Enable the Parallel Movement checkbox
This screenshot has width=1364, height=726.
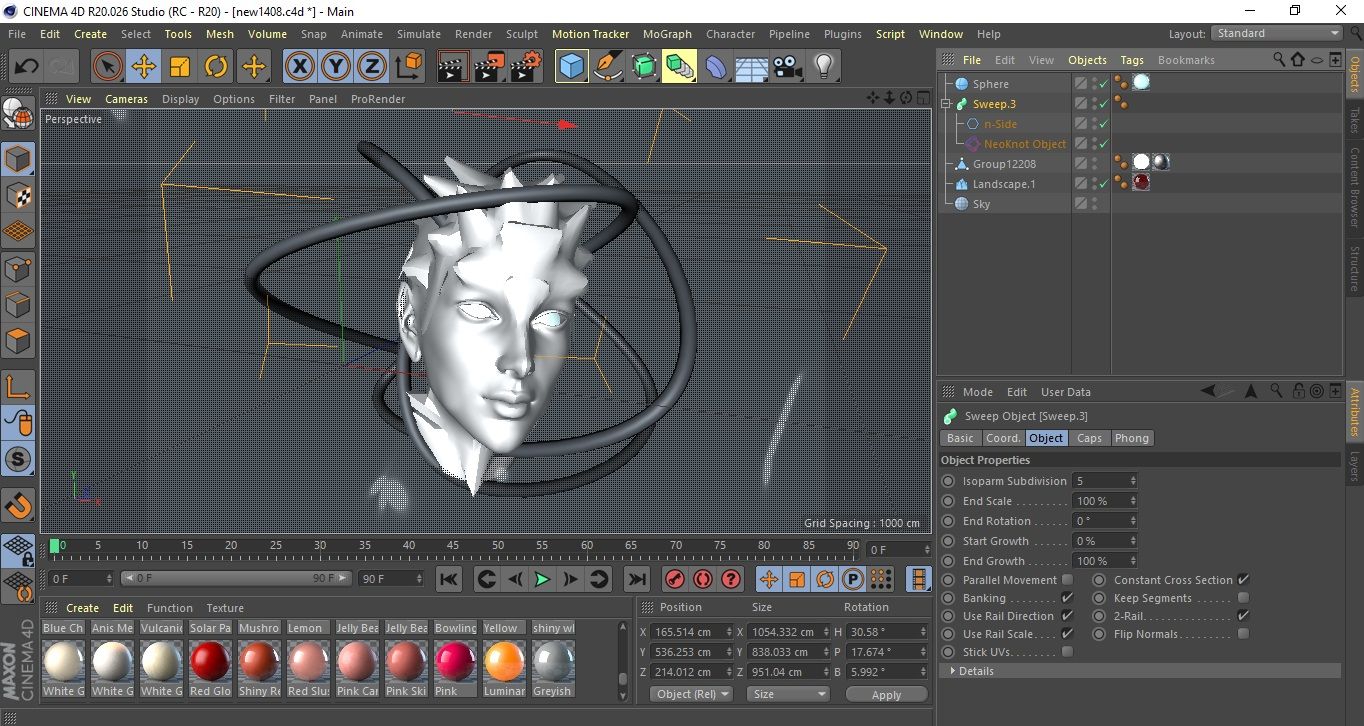(x=1067, y=580)
